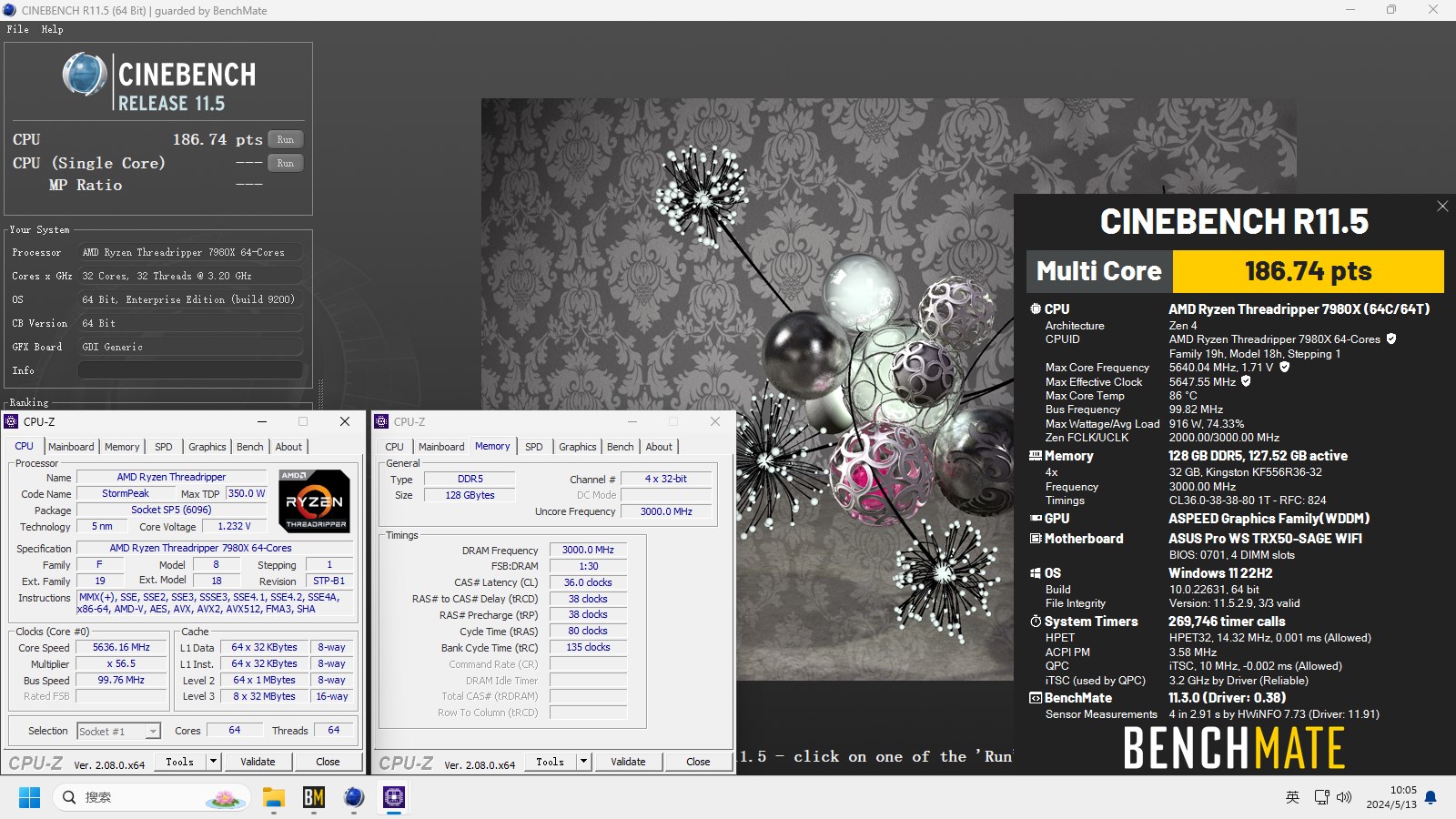The width and height of the screenshot is (1456, 819).
Task: Click the taskbar search box
Action: point(150,797)
